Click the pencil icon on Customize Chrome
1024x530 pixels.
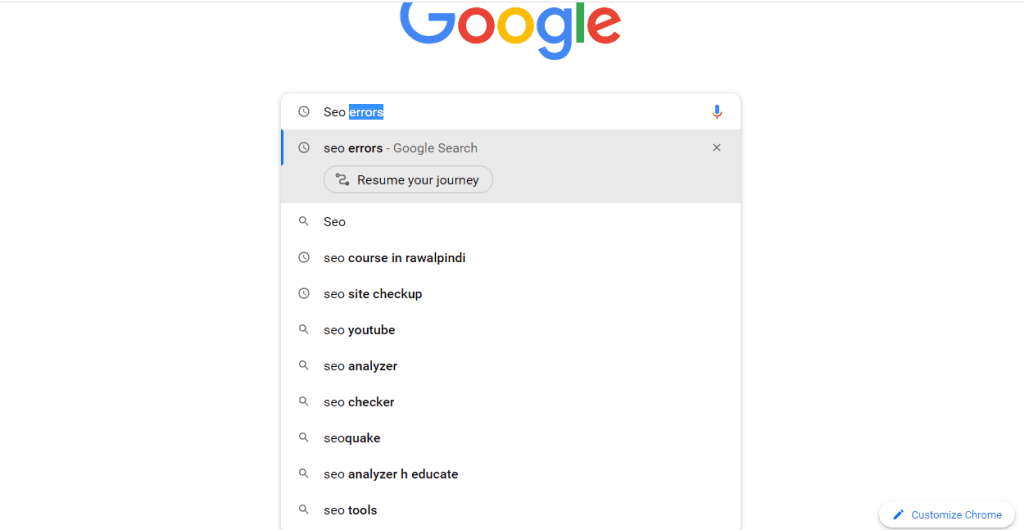pyautogui.click(x=898, y=515)
